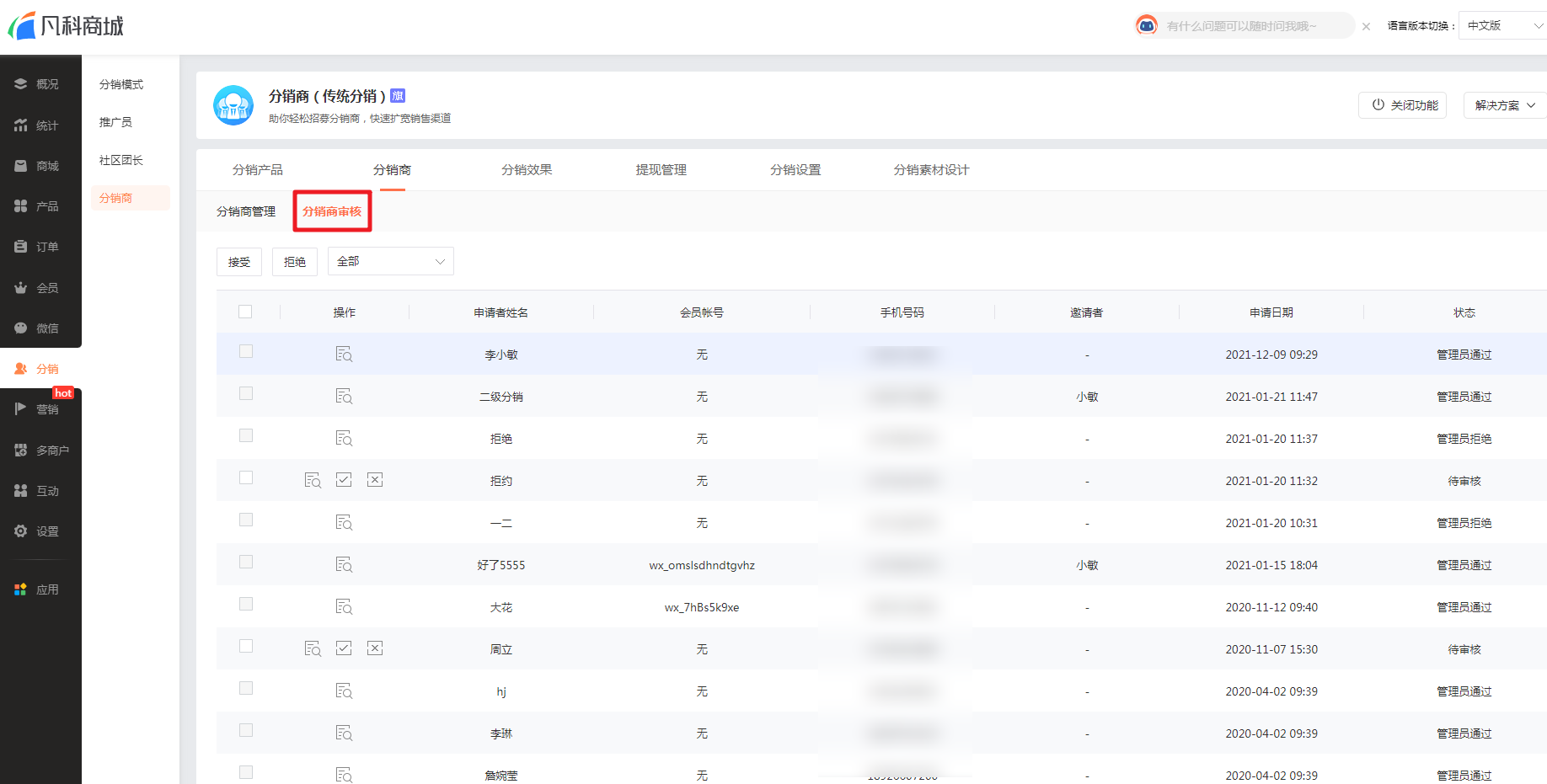This screenshot has height=784, width=1547.
Task: Click the 状态 column header
Action: (x=1464, y=312)
